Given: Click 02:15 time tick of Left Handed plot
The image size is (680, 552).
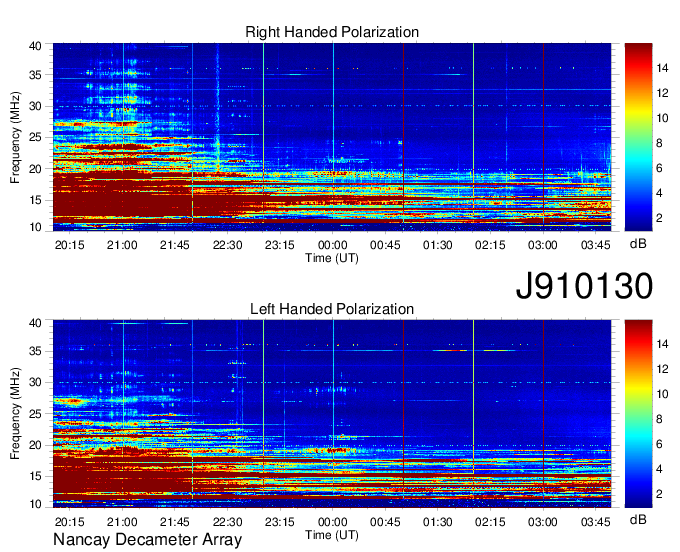Looking at the screenshot, I should point(490,522).
